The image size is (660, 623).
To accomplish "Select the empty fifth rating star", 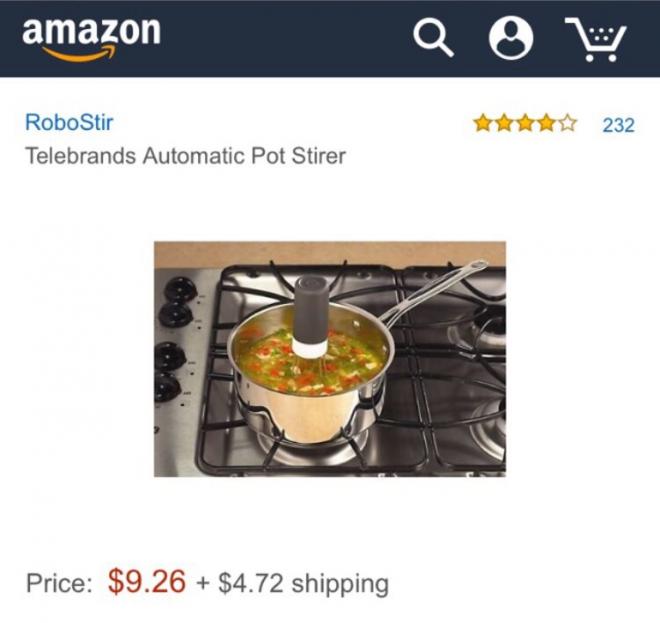I will 567,124.
